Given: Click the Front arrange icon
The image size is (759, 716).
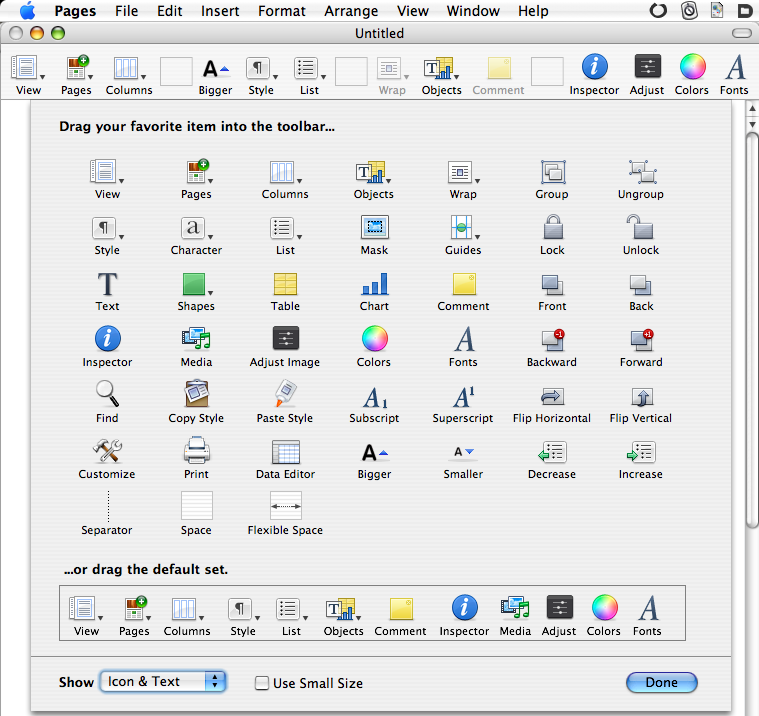Looking at the screenshot, I should tap(552, 285).
